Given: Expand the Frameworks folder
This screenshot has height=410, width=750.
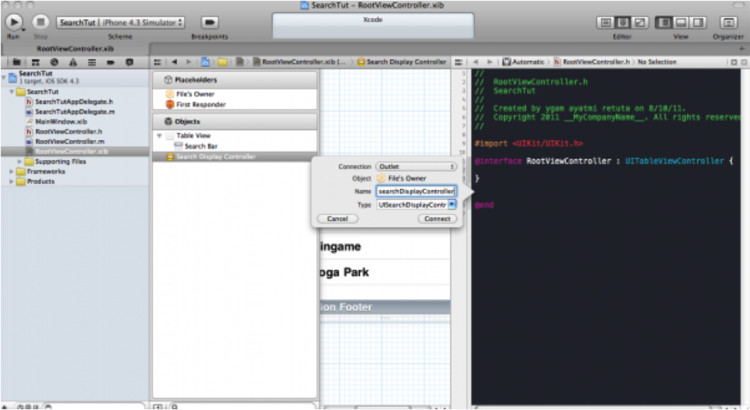Looking at the screenshot, I should (x=13, y=171).
